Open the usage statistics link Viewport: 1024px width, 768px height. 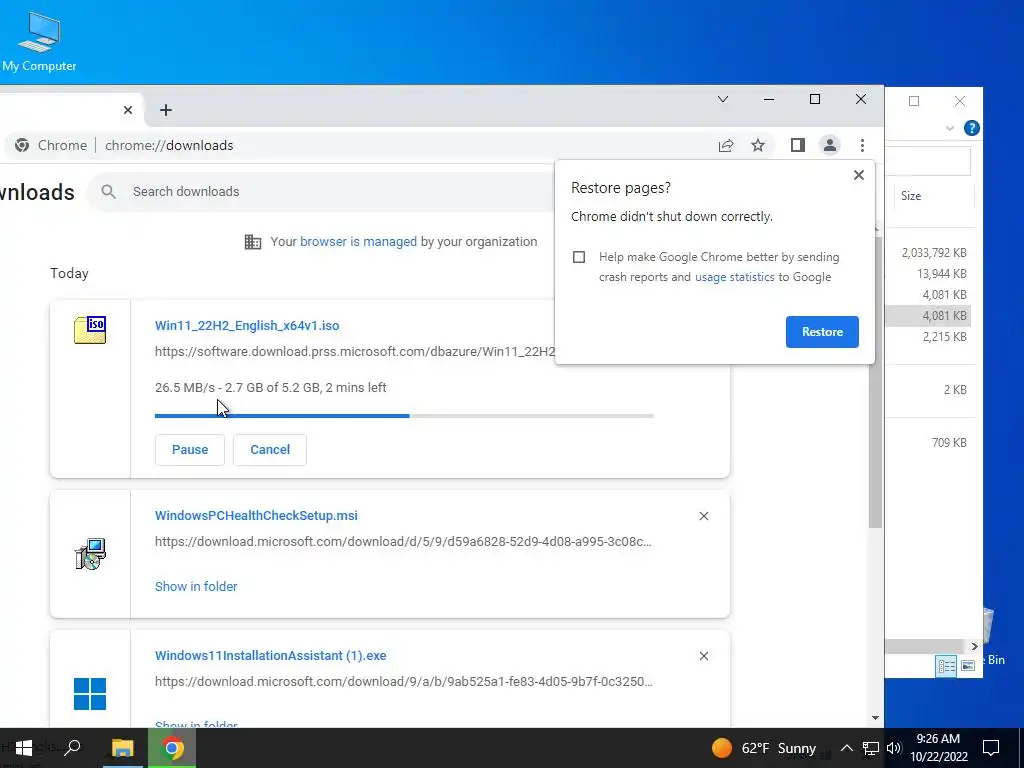click(734, 277)
